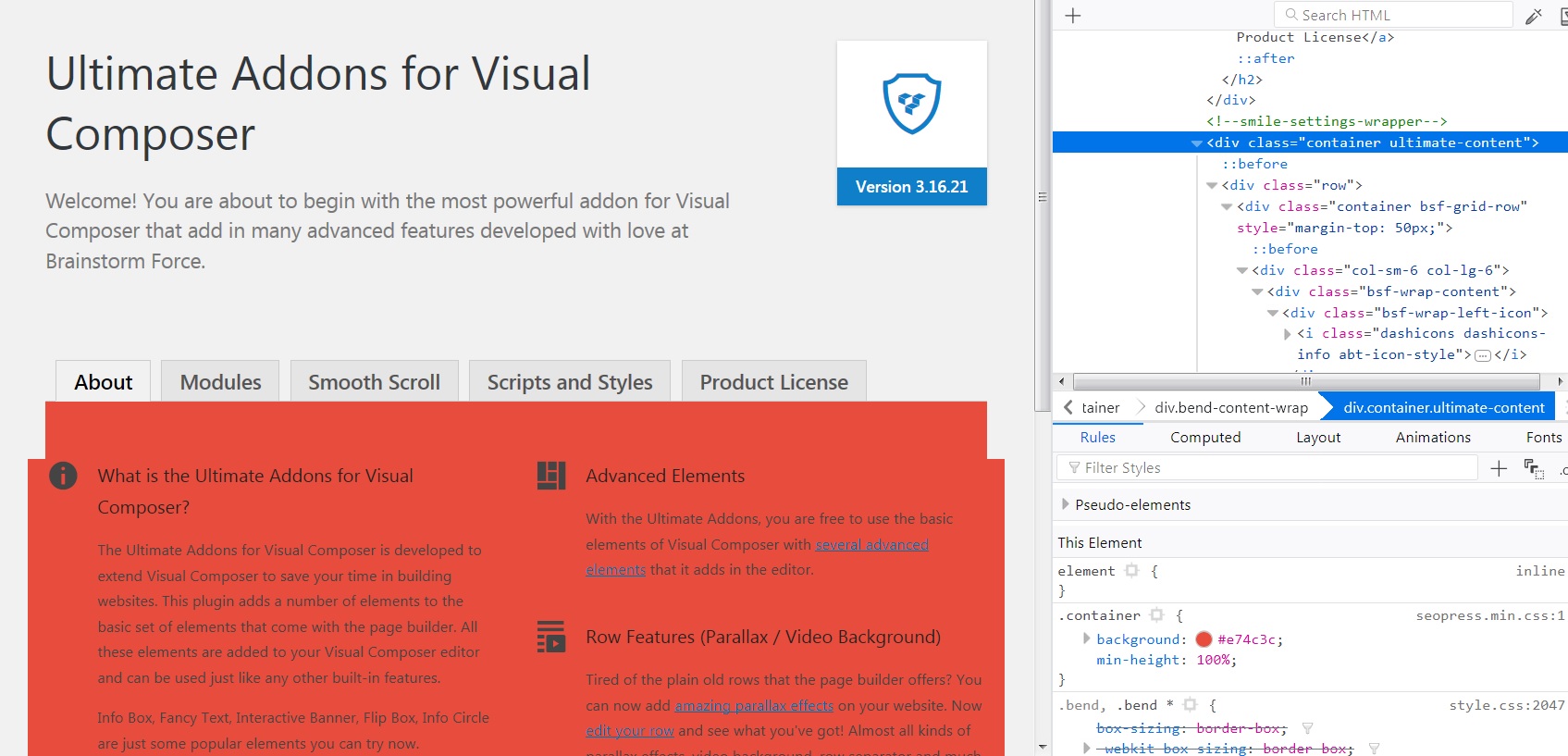
Task: Collapse the col-sm-6 col-lg-6 div node
Action: coord(1242,271)
